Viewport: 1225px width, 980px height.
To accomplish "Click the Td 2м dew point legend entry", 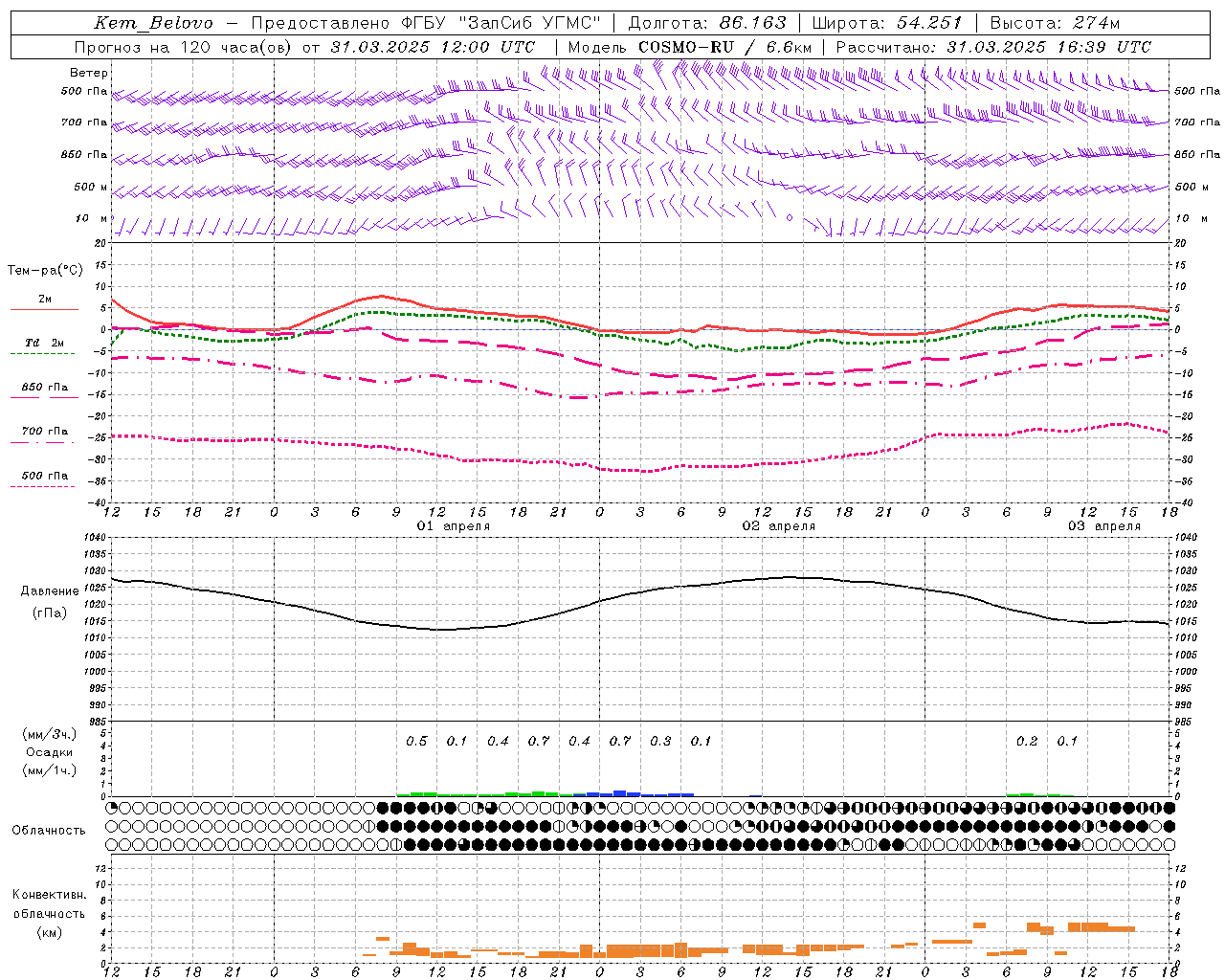I will [x=44, y=343].
